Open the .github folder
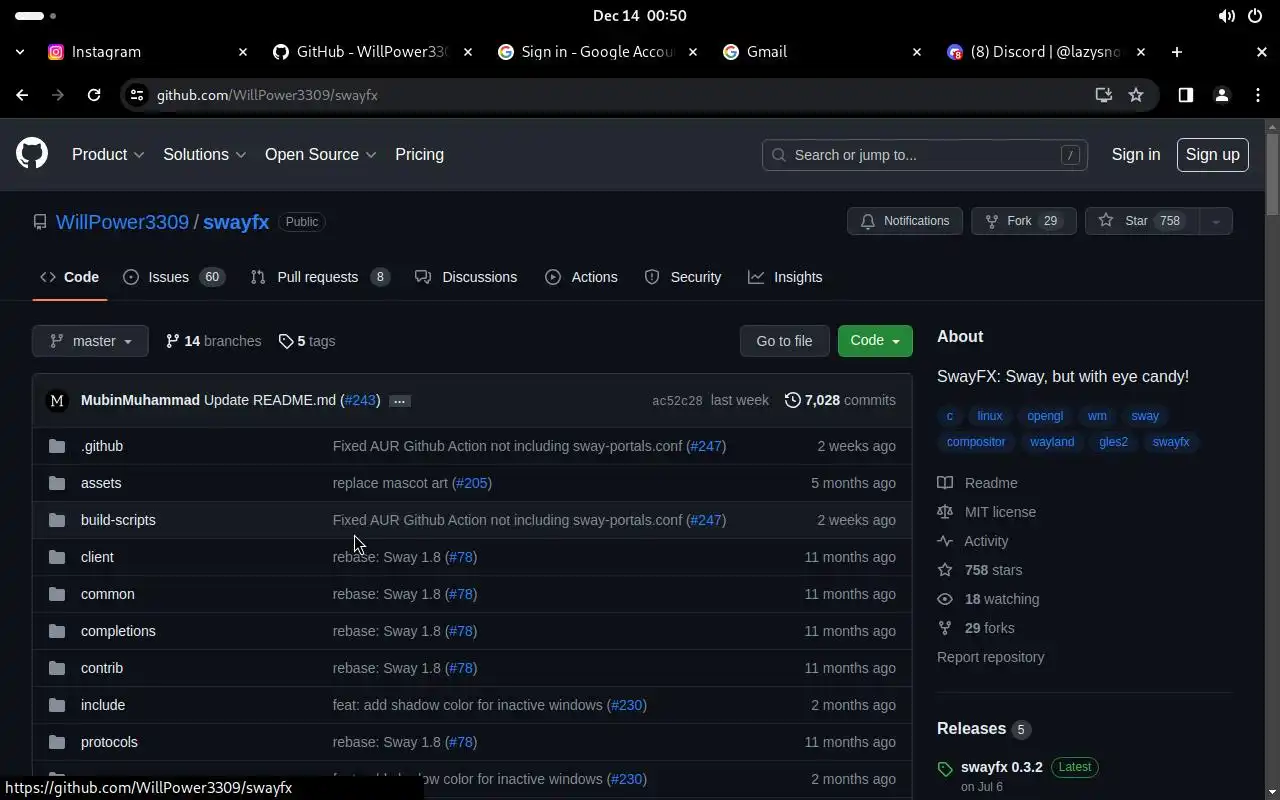This screenshot has width=1280, height=800. 102,446
